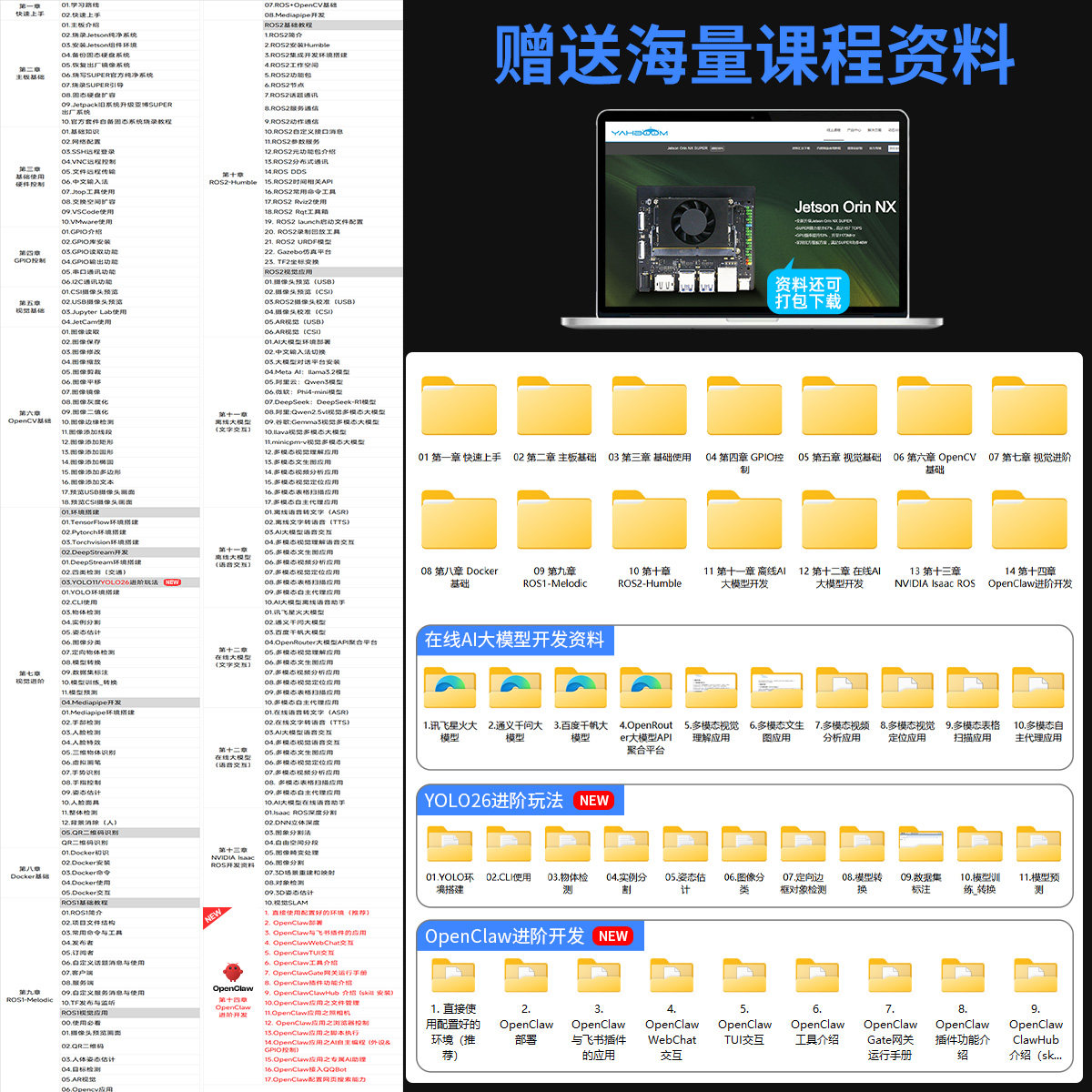Select the OpenClaw进阶开发 section header
The image size is (1092, 1092).
(x=530, y=936)
